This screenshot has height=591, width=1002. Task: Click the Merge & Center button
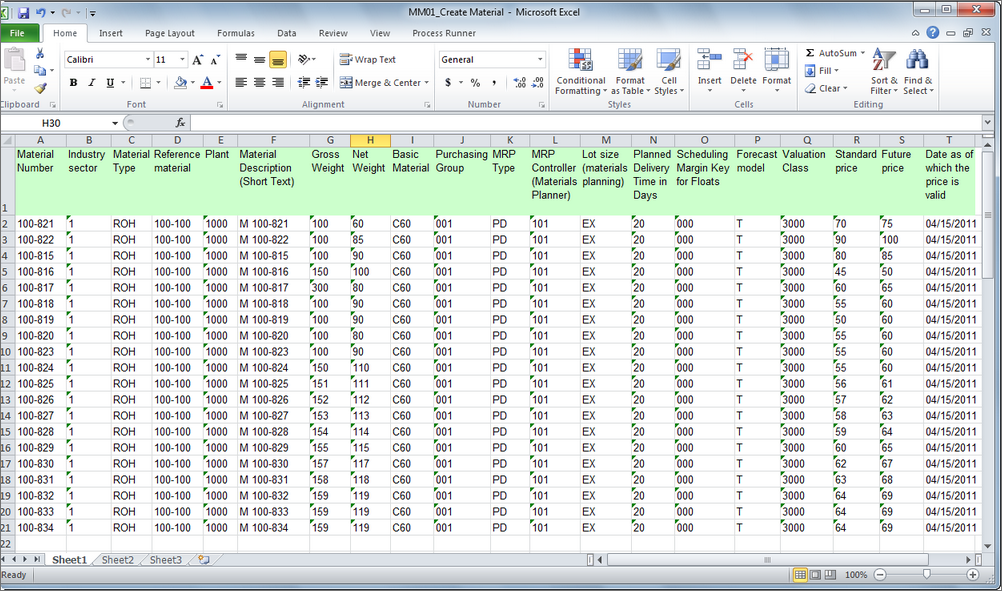pyautogui.click(x=382, y=83)
